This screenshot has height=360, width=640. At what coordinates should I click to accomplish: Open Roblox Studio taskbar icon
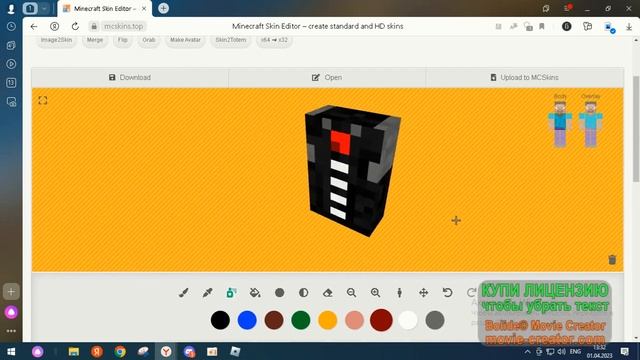pos(235,351)
